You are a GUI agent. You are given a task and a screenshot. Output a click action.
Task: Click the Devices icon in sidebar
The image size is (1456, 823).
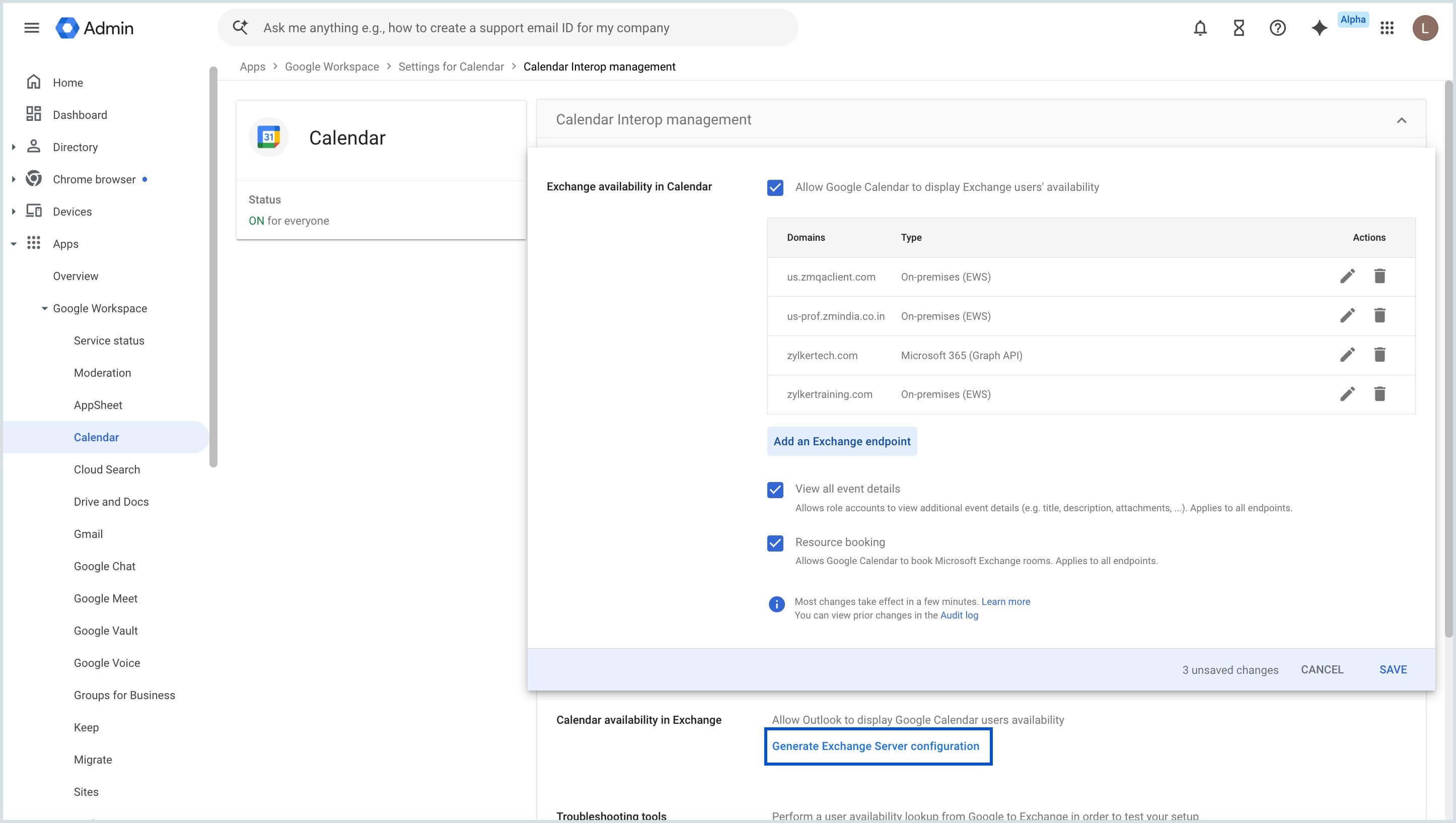point(33,211)
